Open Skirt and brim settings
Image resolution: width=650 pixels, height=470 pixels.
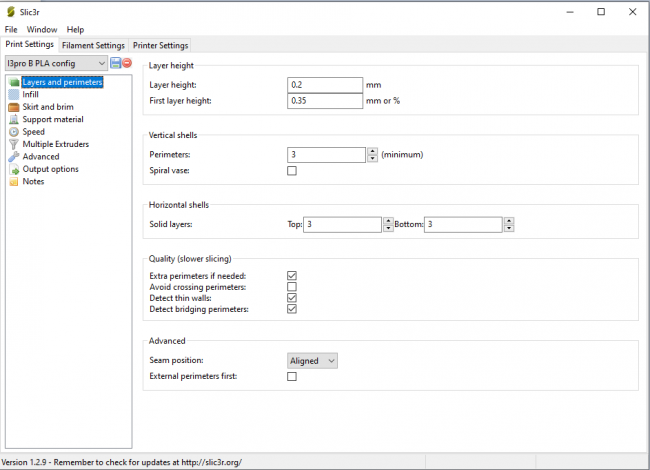click(x=47, y=107)
